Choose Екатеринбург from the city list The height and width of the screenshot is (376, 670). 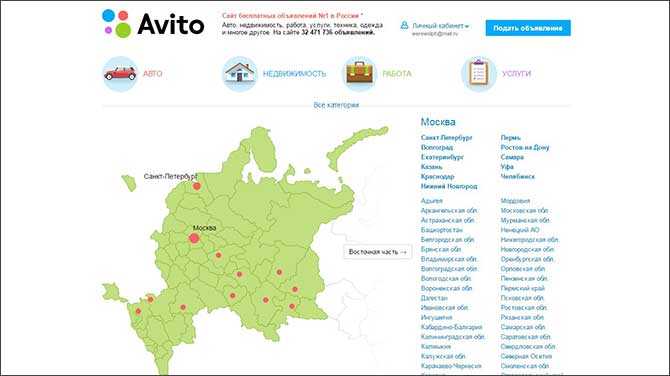tap(442, 157)
